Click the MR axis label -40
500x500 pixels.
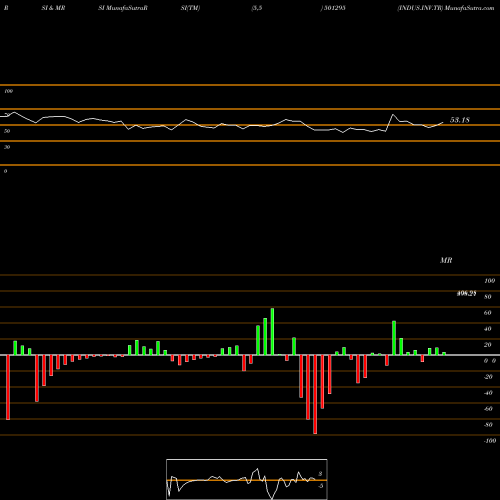(x=488, y=393)
